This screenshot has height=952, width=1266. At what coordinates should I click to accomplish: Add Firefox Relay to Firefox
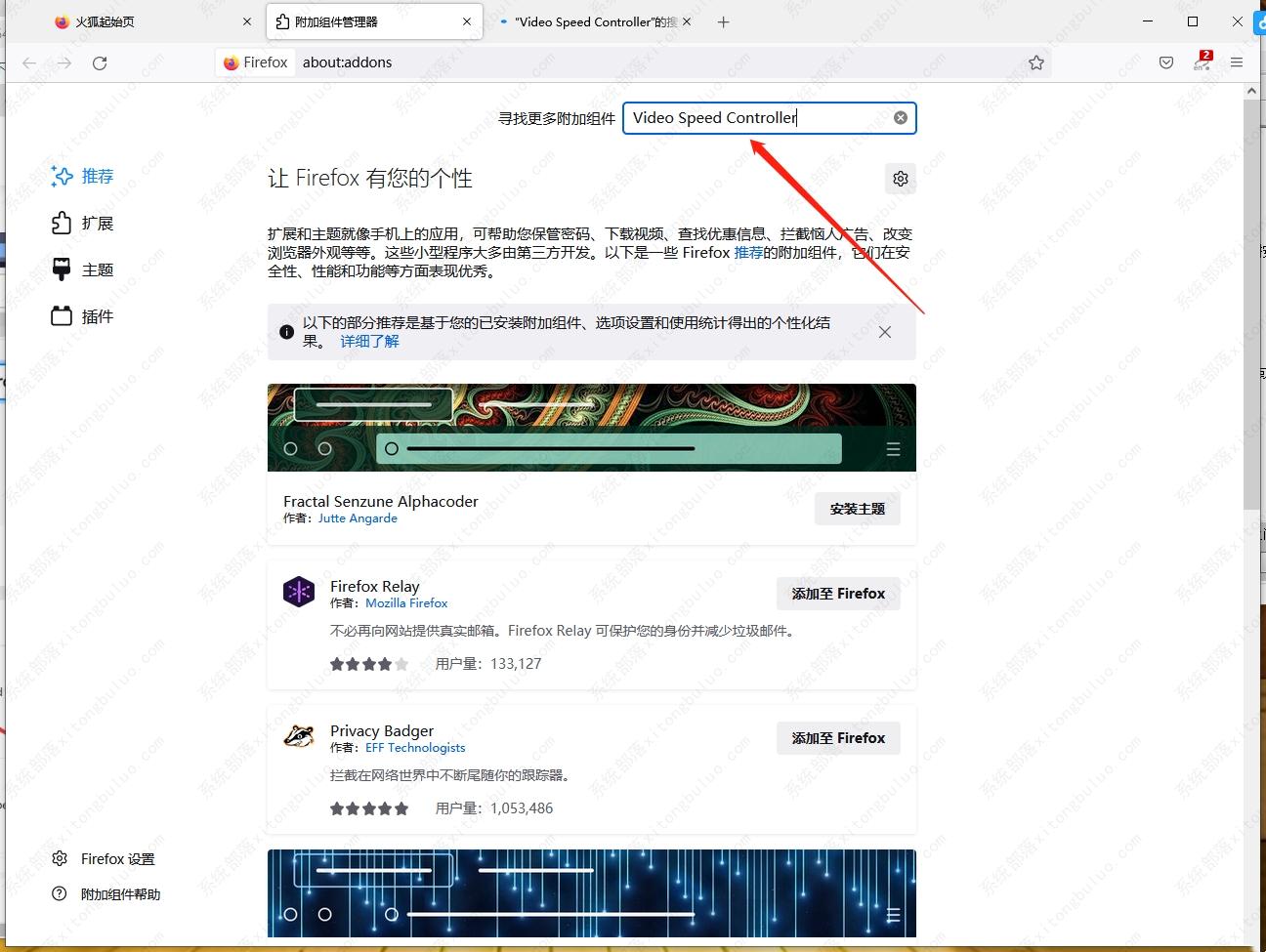point(838,594)
